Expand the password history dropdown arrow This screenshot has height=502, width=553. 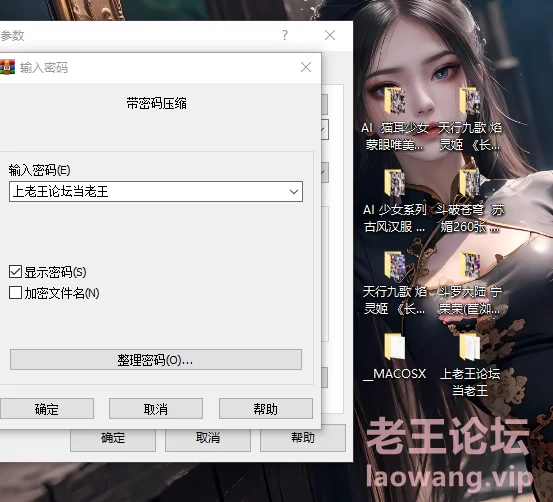(294, 192)
